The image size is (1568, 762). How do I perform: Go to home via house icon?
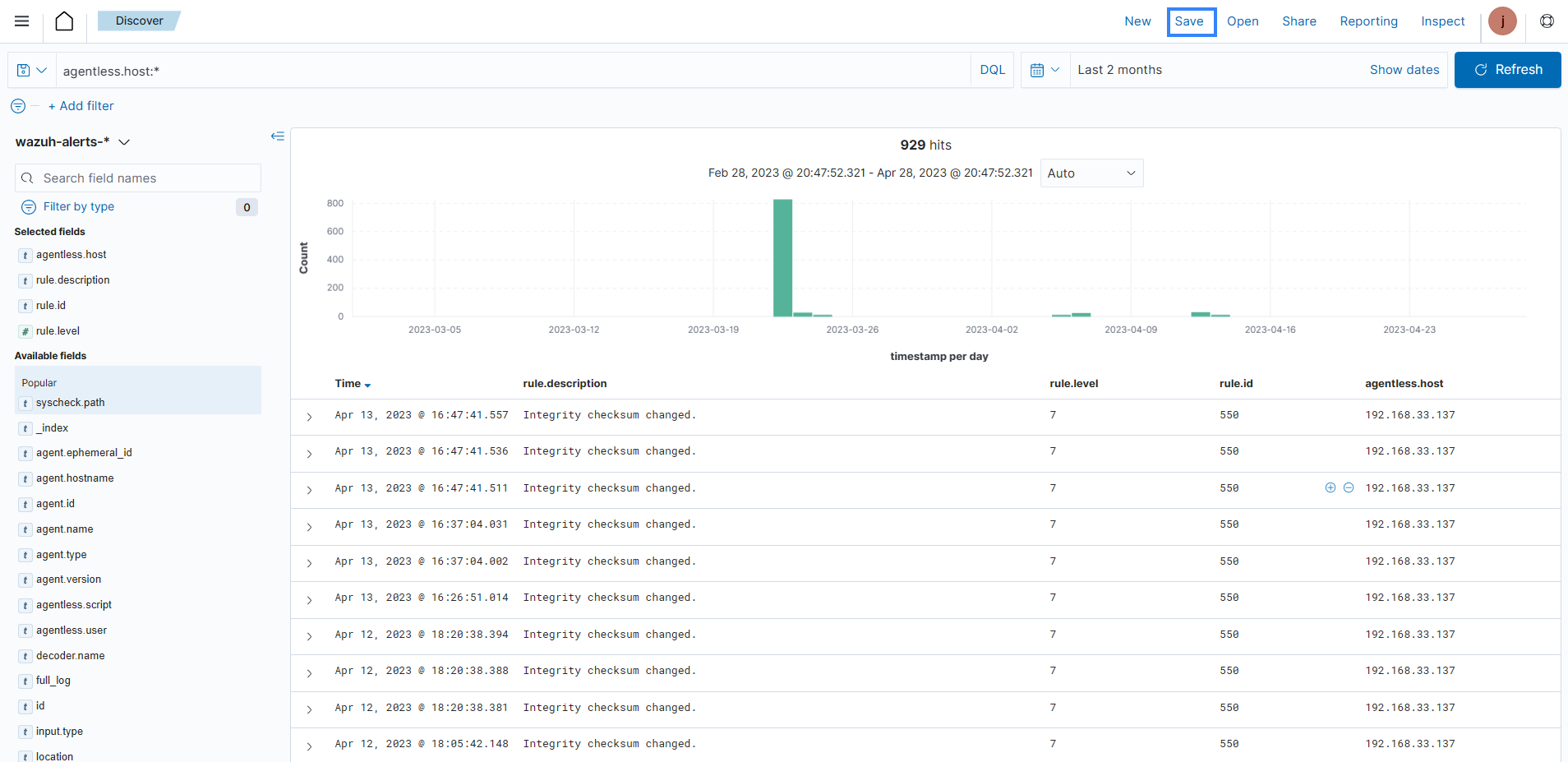tap(64, 21)
